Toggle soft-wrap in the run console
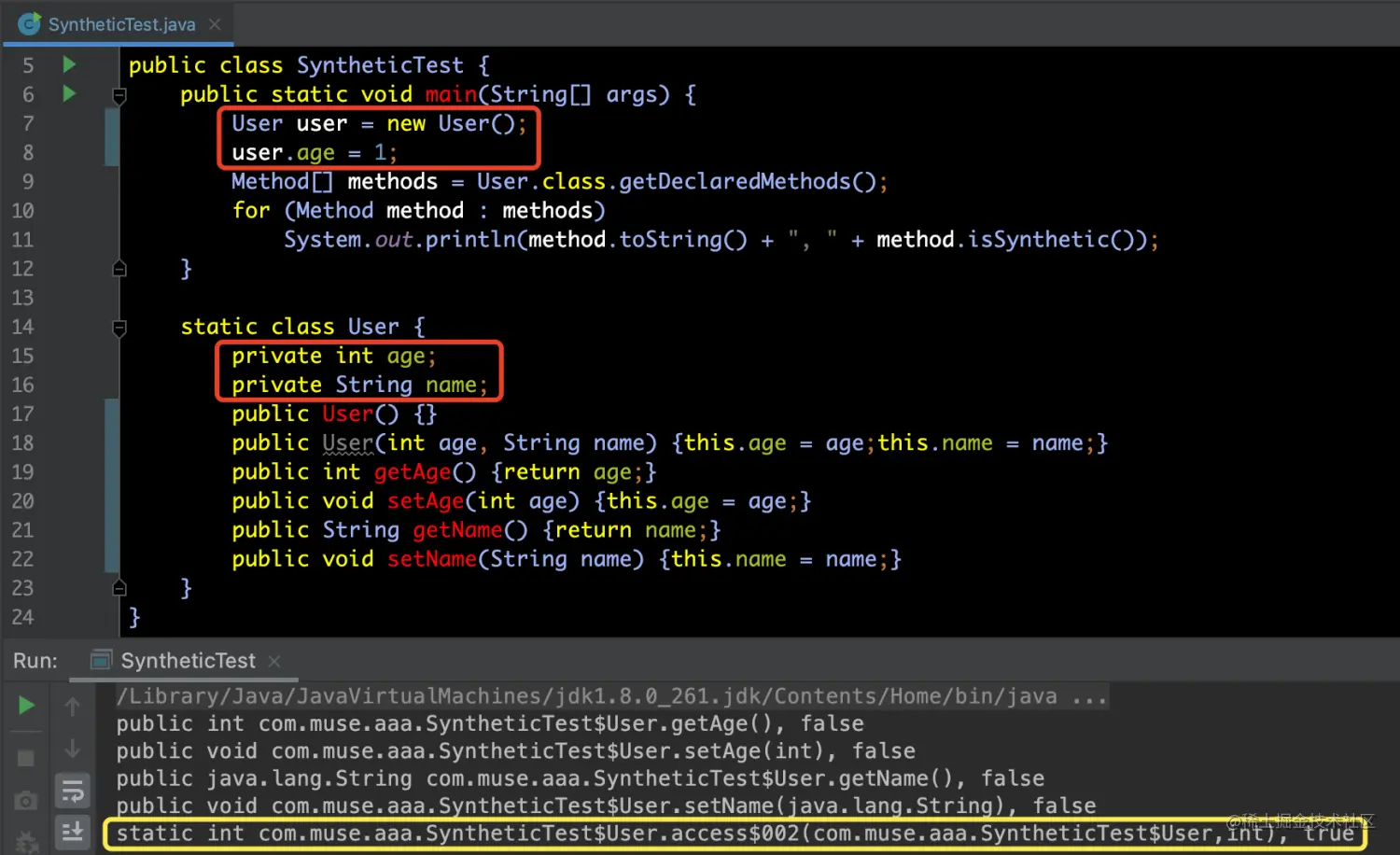The image size is (1400, 855). [72, 792]
